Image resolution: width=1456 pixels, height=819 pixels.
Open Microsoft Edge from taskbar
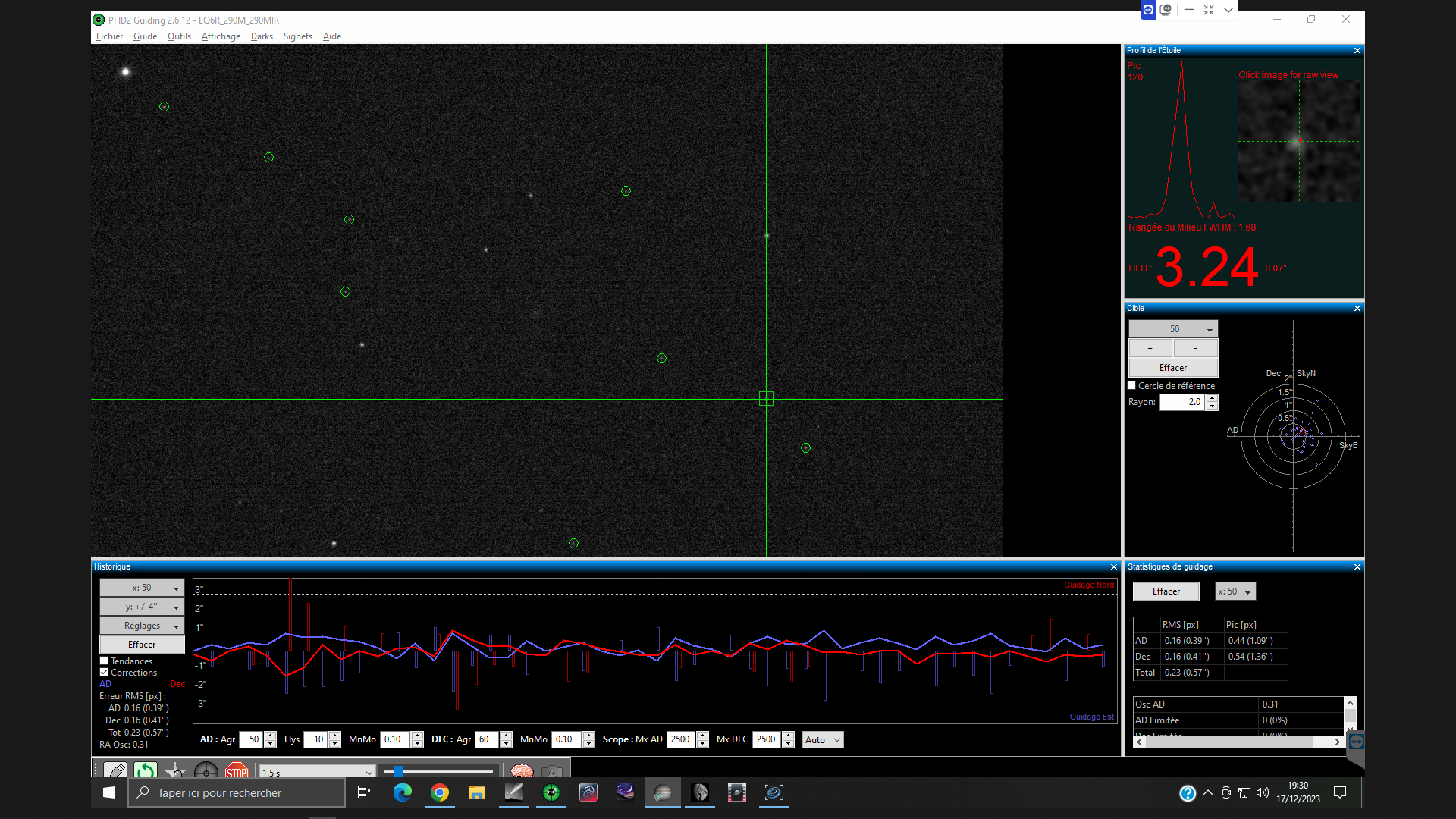[x=402, y=792]
